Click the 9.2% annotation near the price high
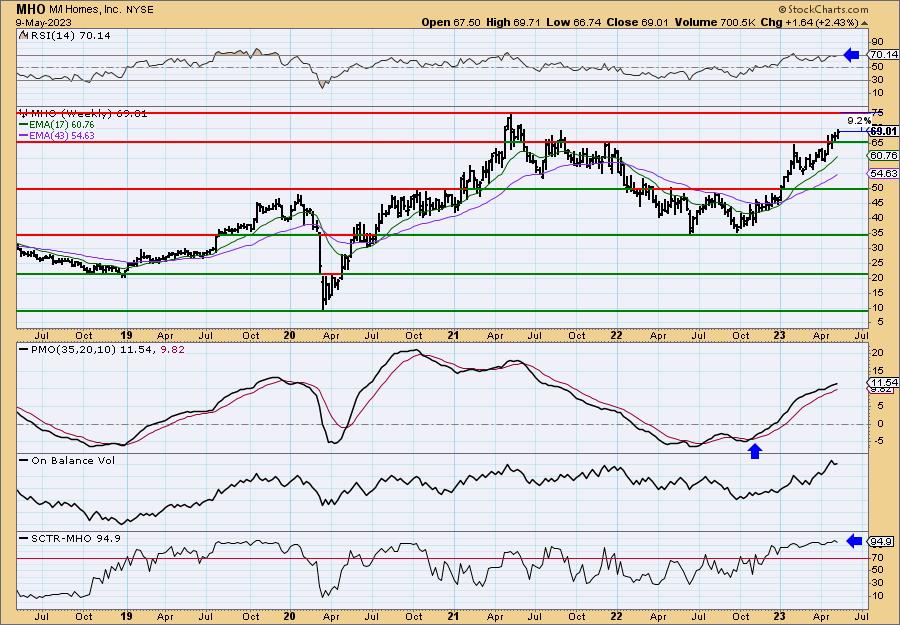Screen dimensions: 900x625 coord(859,121)
